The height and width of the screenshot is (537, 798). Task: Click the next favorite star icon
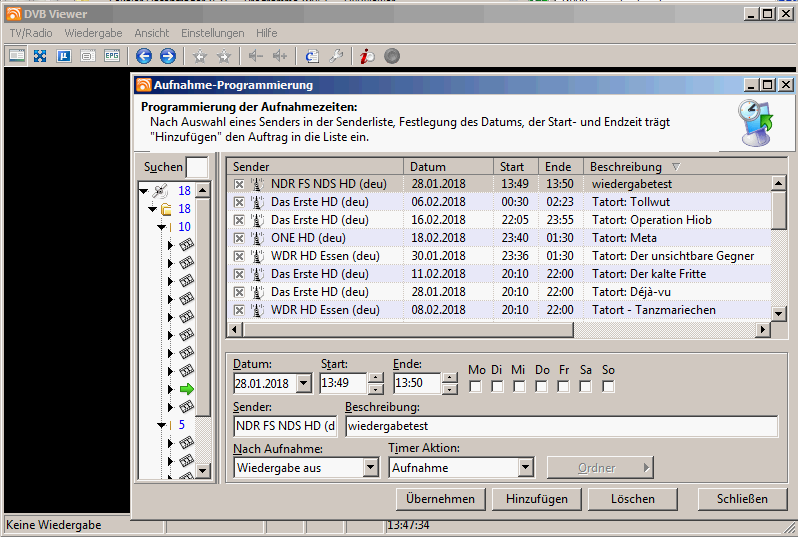(224, 56)
